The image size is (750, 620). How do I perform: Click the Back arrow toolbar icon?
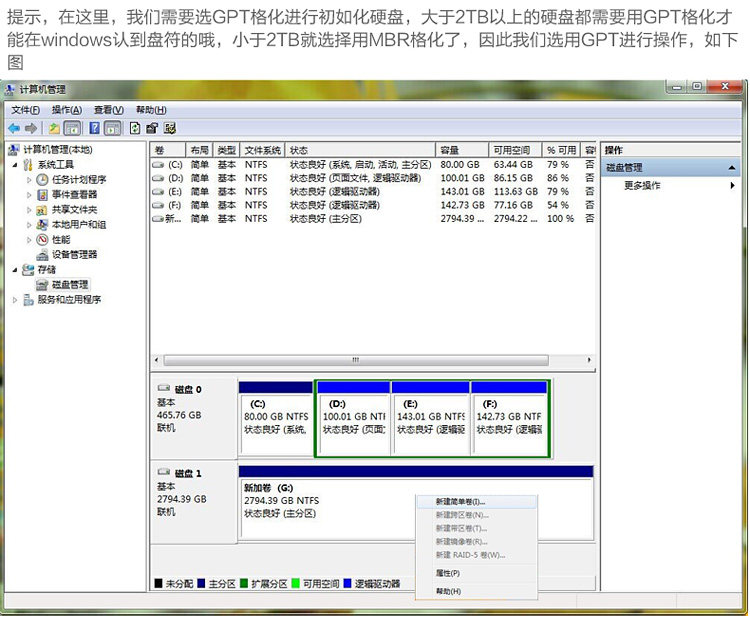tap(14, 128)
